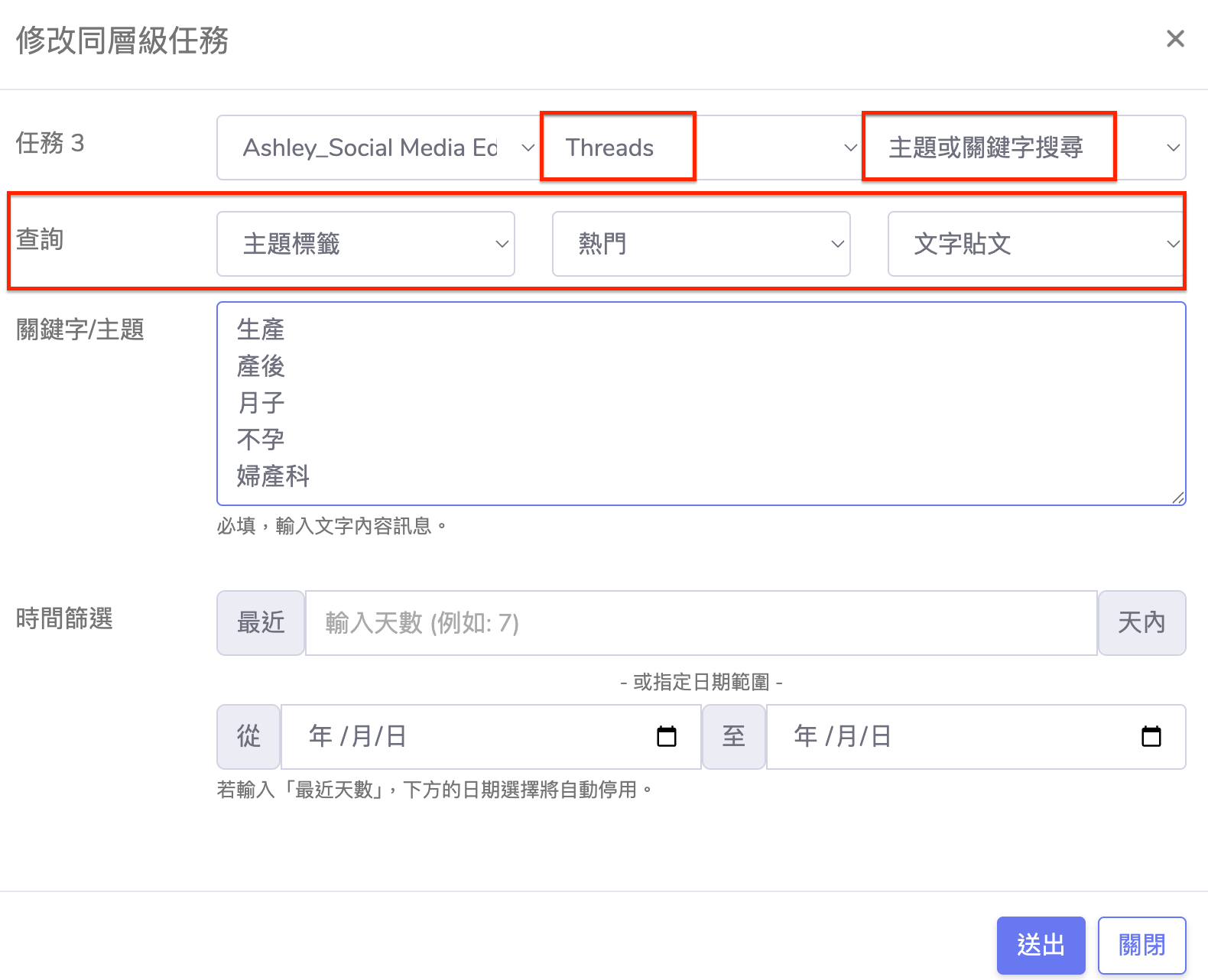The width and height of the screenshot is (1208, 980).
Task: Click the 從 prefix label
Action: coord(248,736)
